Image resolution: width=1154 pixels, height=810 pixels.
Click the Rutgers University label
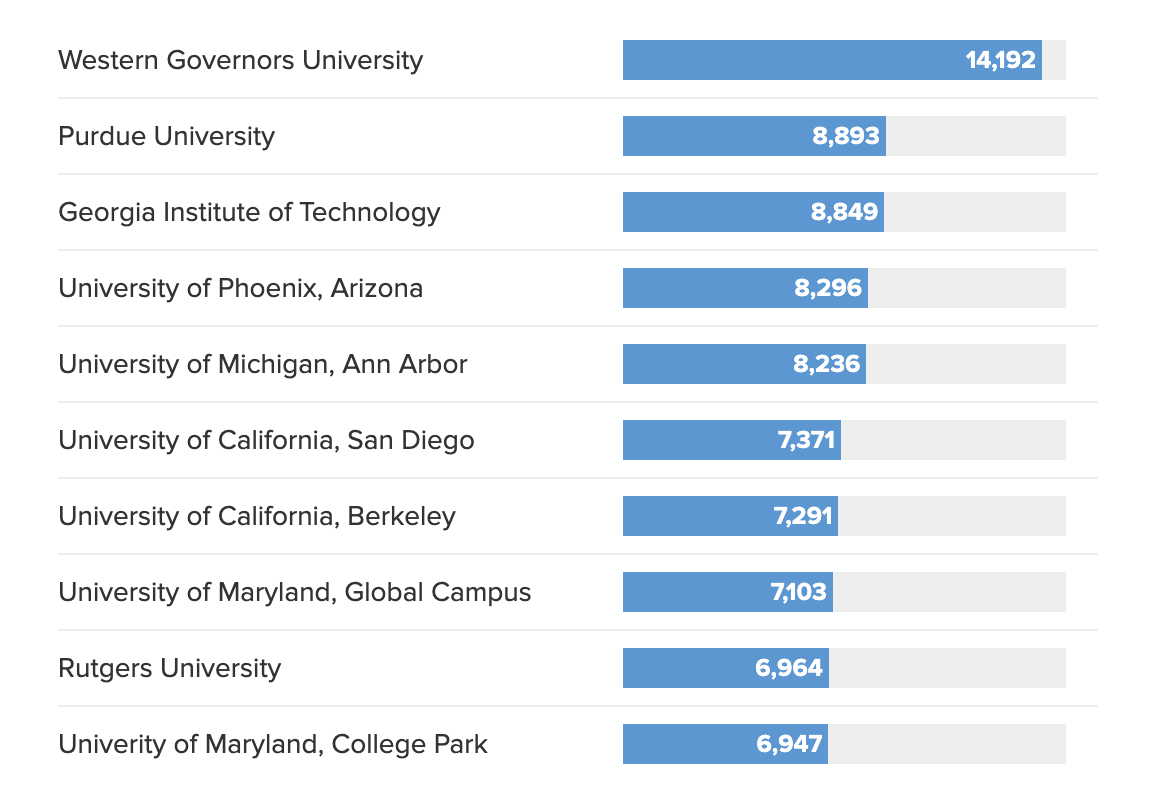[169, 668]
